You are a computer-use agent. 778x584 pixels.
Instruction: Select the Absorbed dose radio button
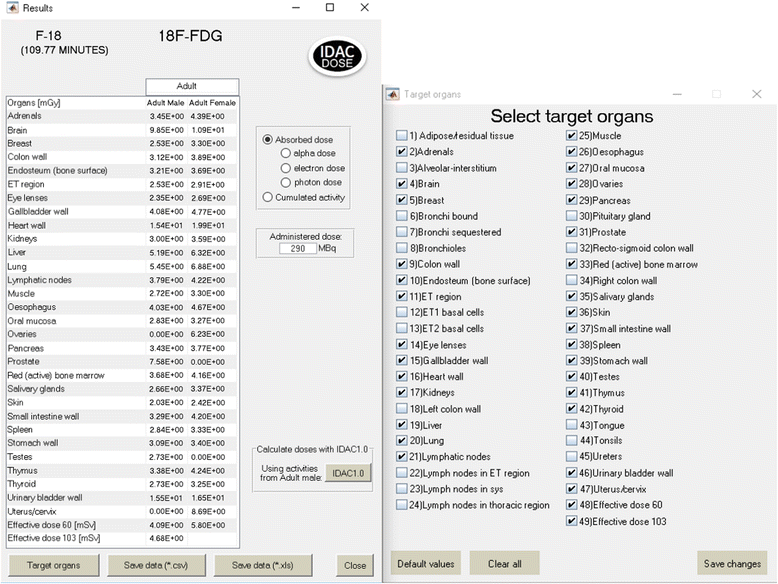click(x=267, y=140)
